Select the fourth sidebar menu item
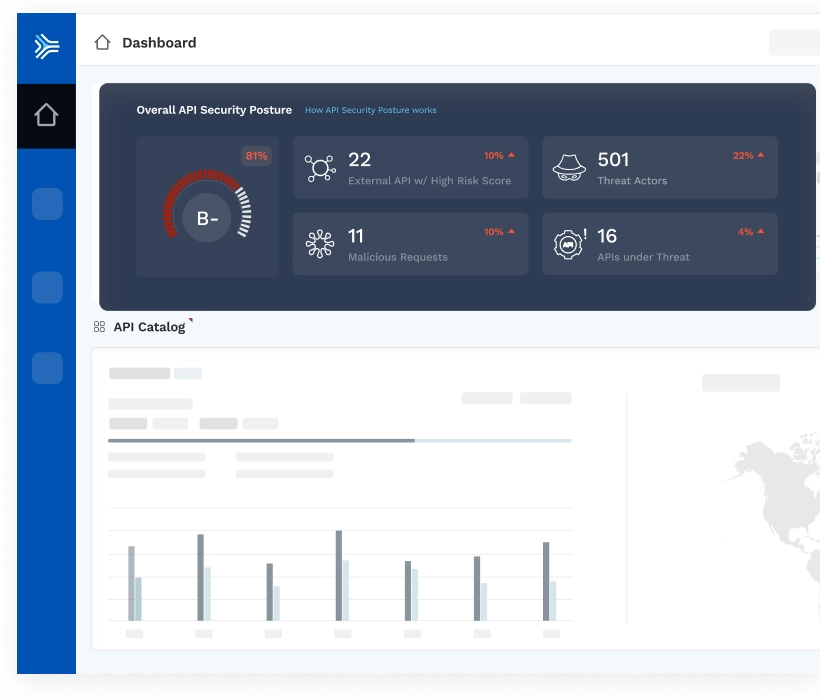Viewport: 820px width, 700px height. [x=47, y=368]
